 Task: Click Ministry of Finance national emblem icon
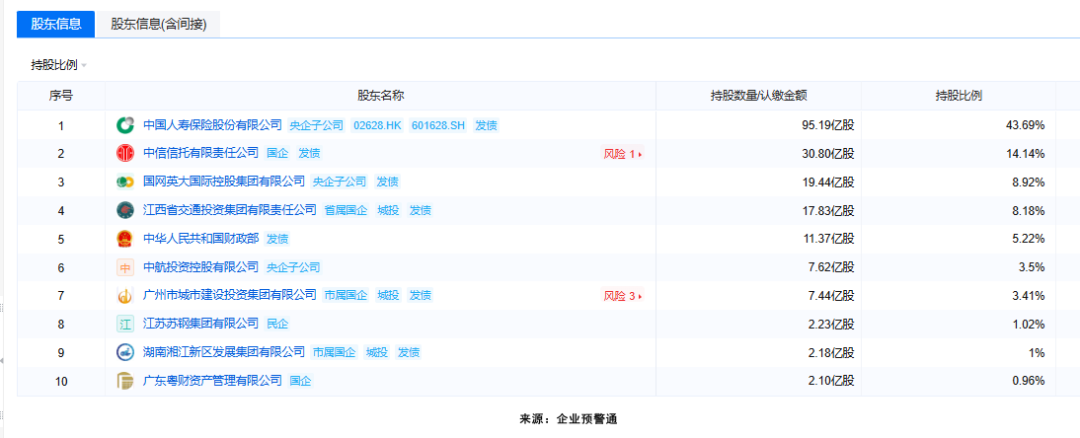(125, 238)
